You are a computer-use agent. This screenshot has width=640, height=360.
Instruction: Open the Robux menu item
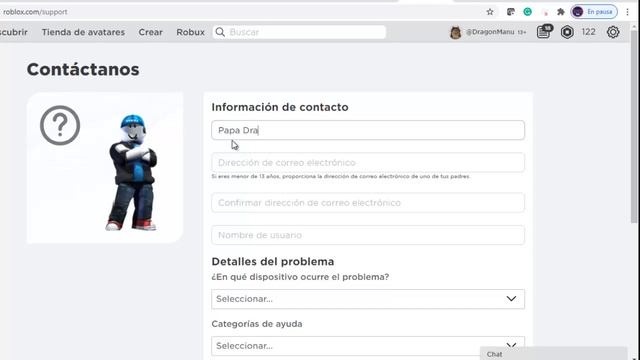point(190,32)
